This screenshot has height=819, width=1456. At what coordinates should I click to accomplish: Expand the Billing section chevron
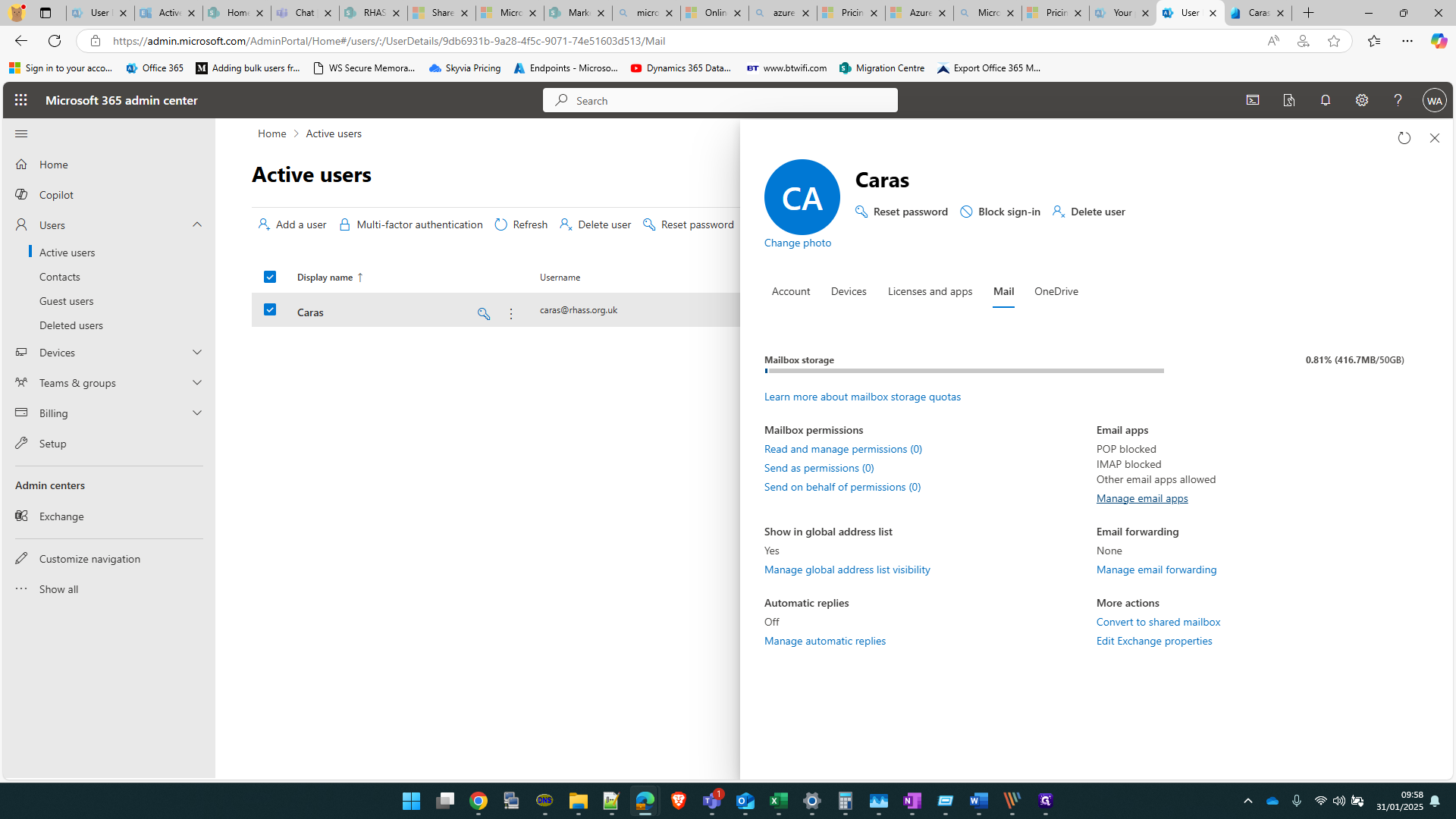[x=197, y=413]
